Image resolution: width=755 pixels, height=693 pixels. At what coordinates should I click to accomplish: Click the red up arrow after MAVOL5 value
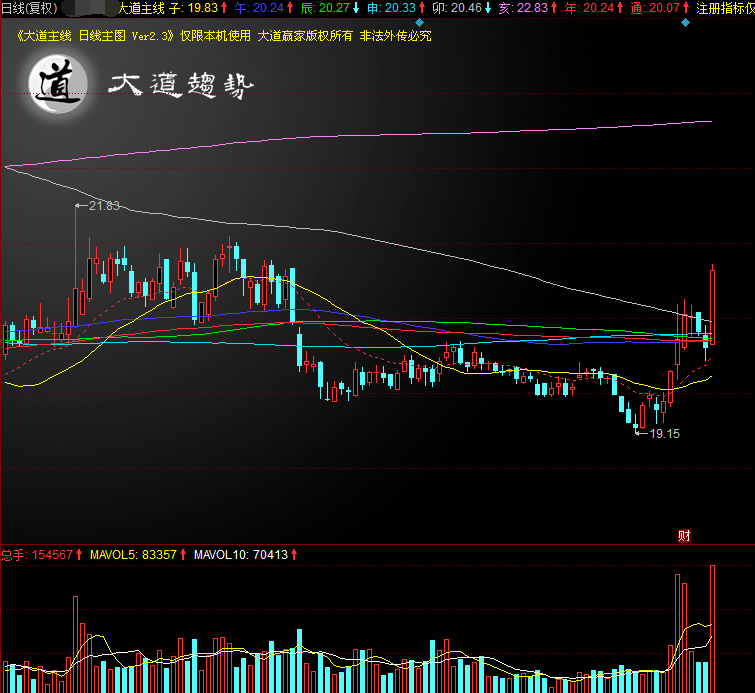click(x=184, y=554)
